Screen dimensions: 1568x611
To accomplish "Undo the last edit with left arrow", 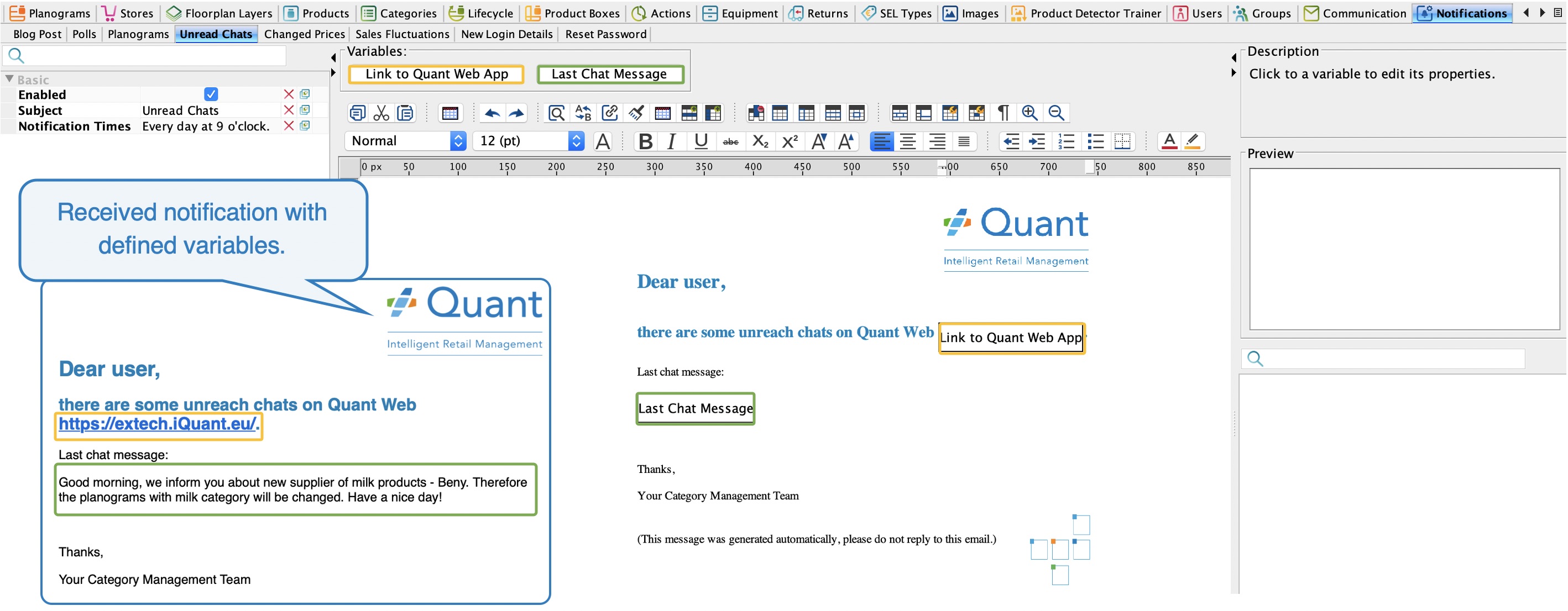I will point(493,113).
